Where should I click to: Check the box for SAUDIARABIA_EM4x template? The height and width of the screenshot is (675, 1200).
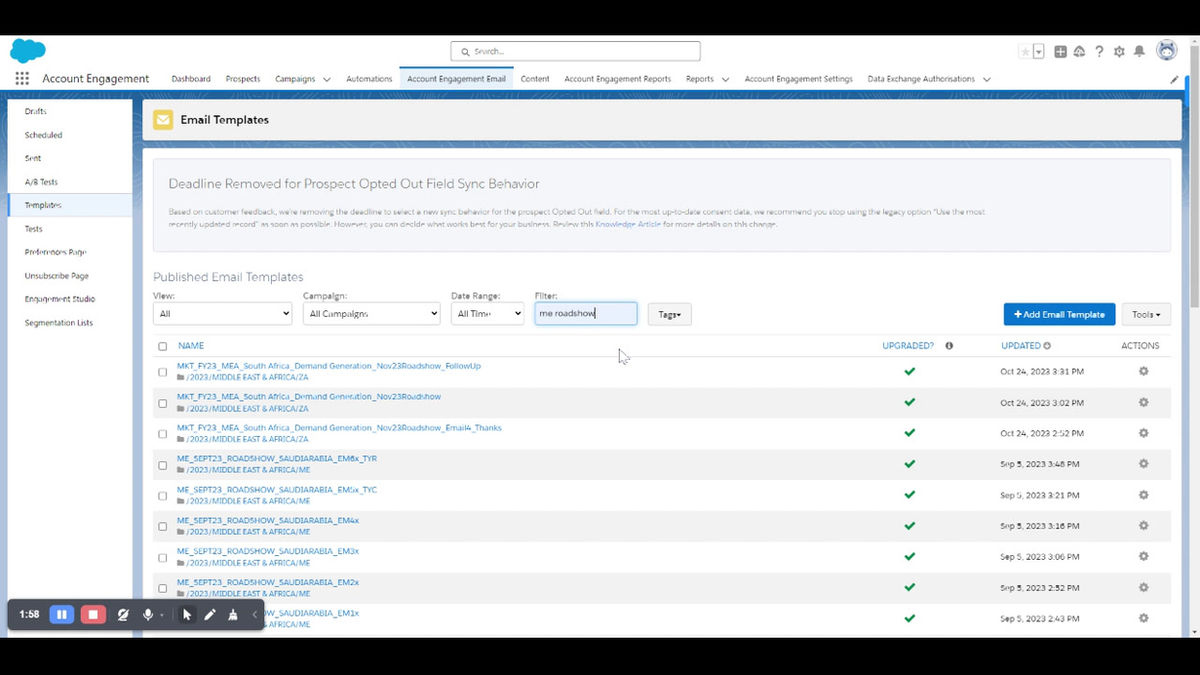[x=163, y=526]
